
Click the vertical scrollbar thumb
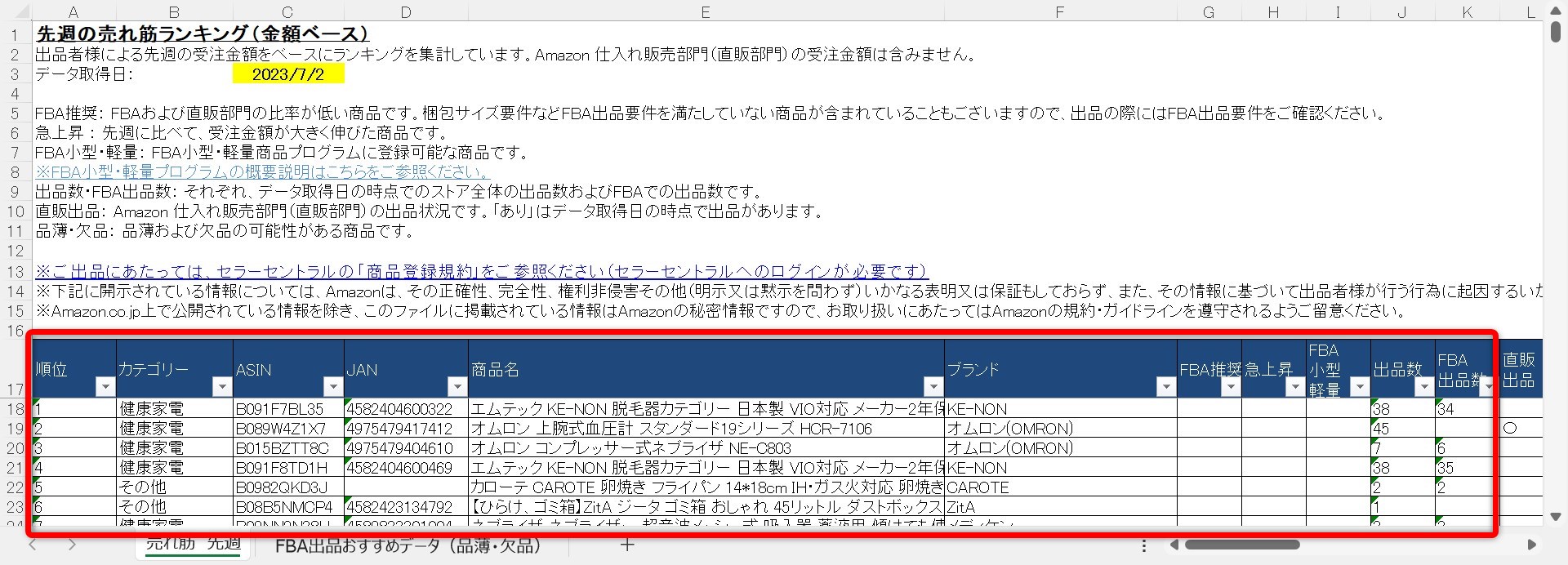(1555, 31)
